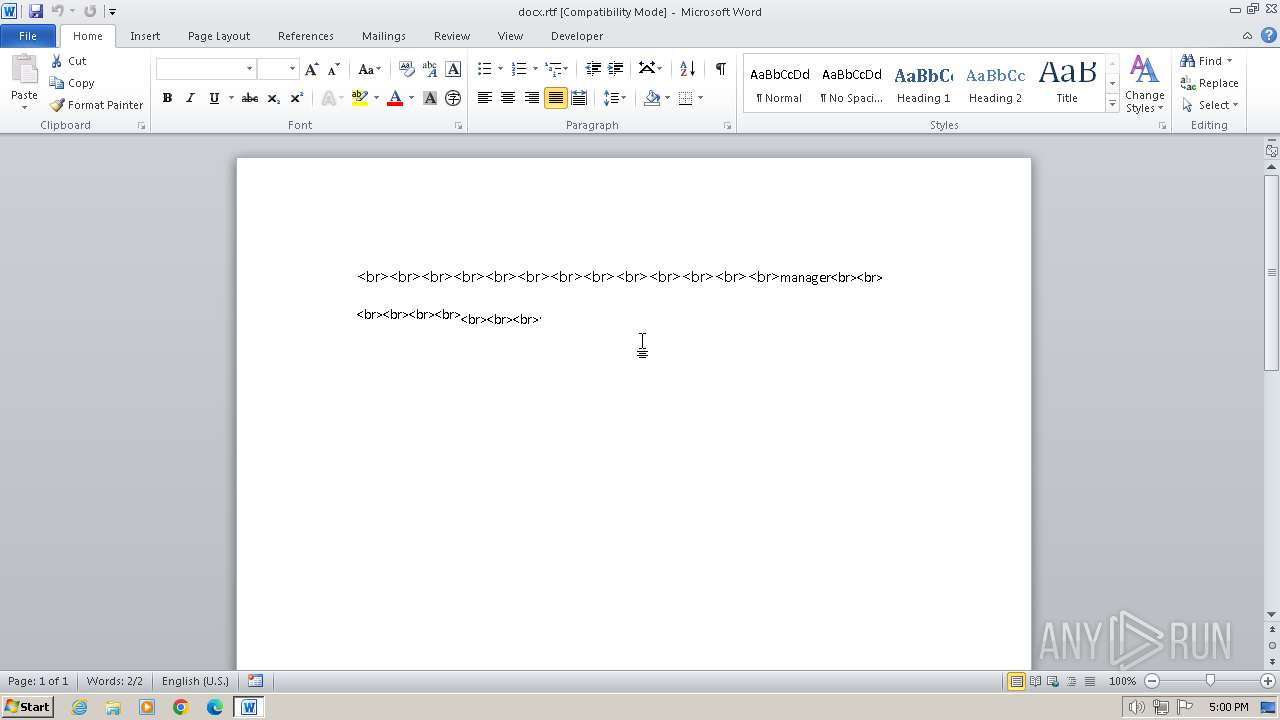The width and height of the screenshot is (1280, 720).
Task: Toggle Strikethrough formatting
Action: pos(250,98)
